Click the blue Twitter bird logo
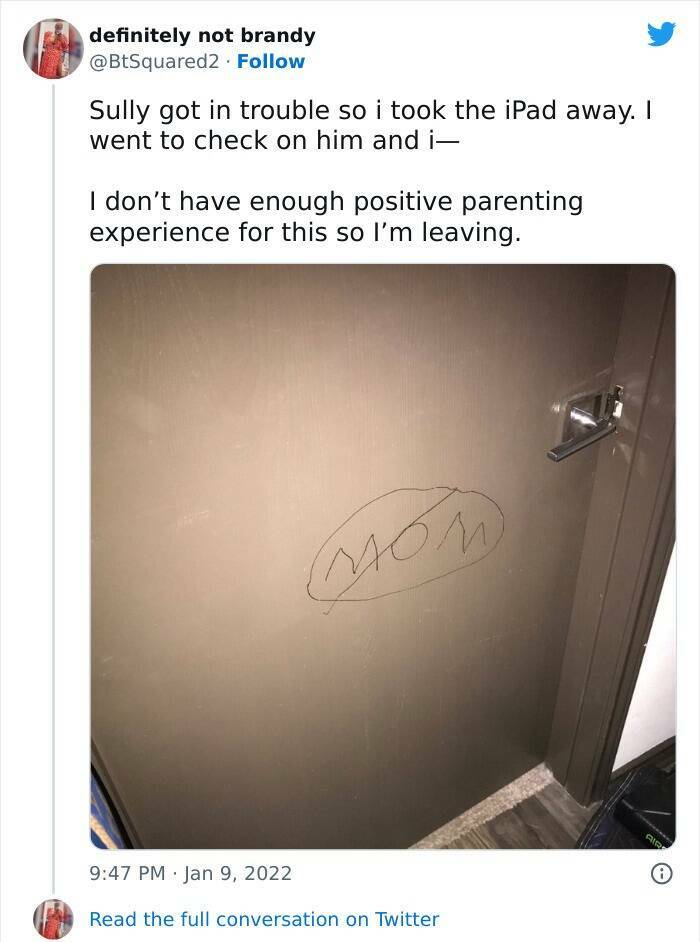 point(661,34)
